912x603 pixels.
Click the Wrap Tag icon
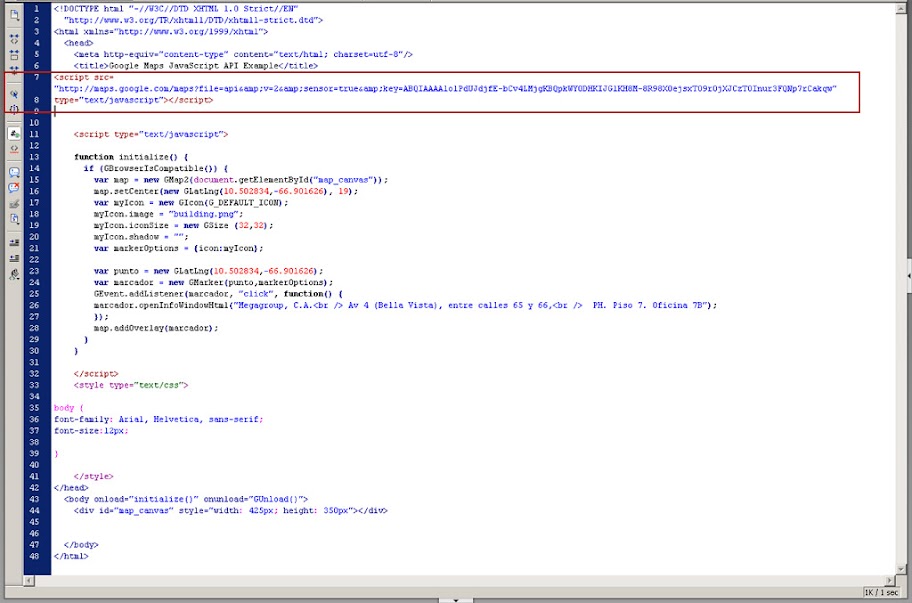pos(15,204)
